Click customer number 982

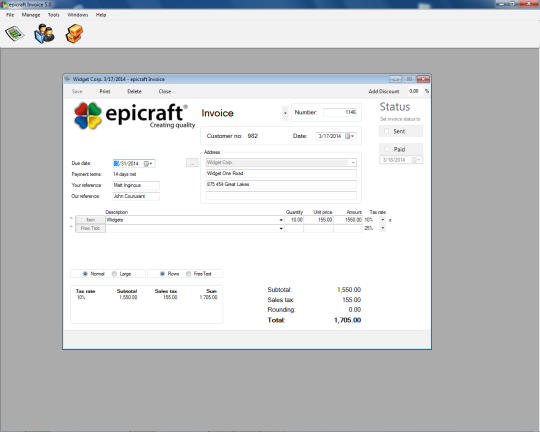(252, 136)
